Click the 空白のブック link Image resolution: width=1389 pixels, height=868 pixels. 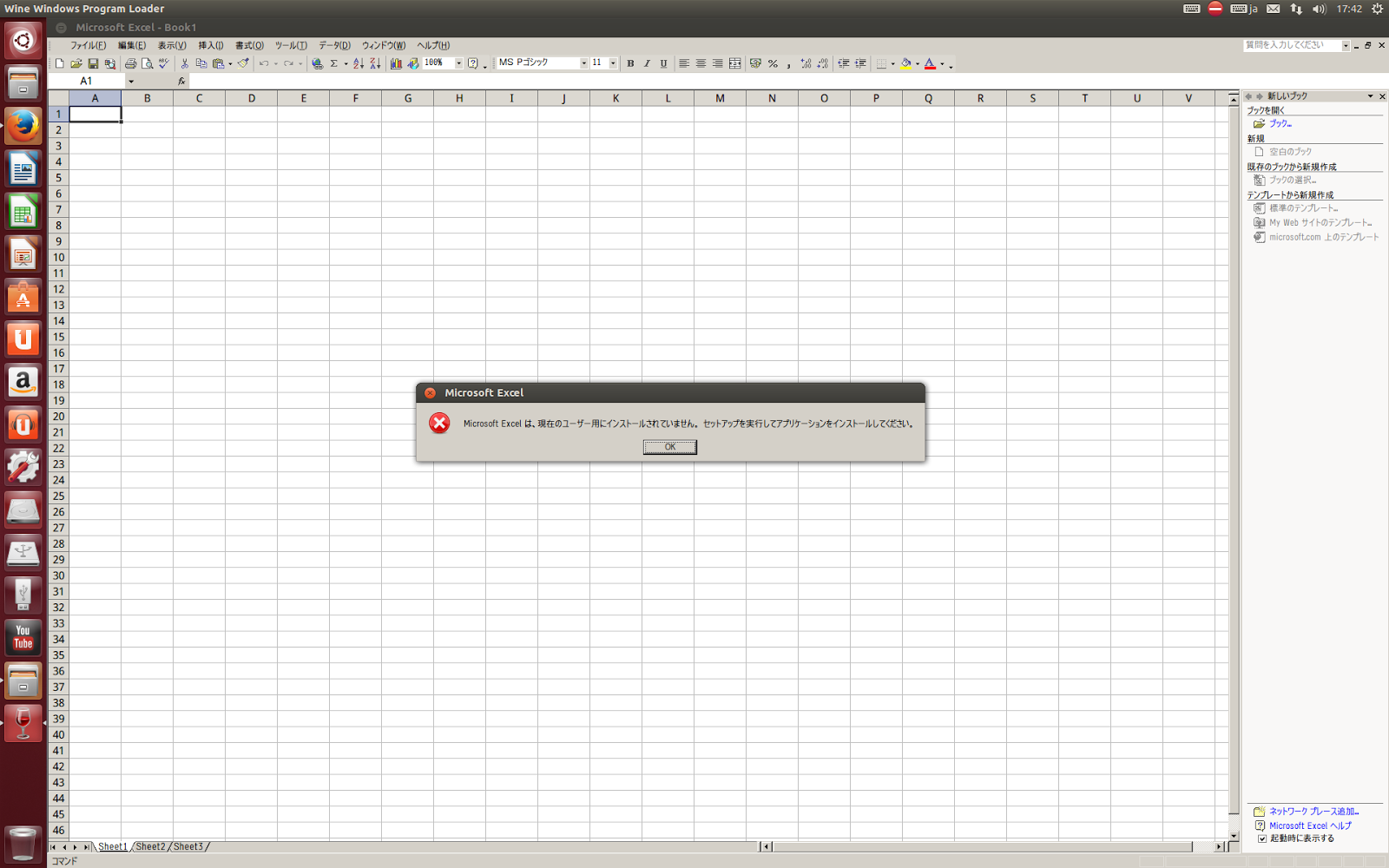click(x=1290, y=152)
